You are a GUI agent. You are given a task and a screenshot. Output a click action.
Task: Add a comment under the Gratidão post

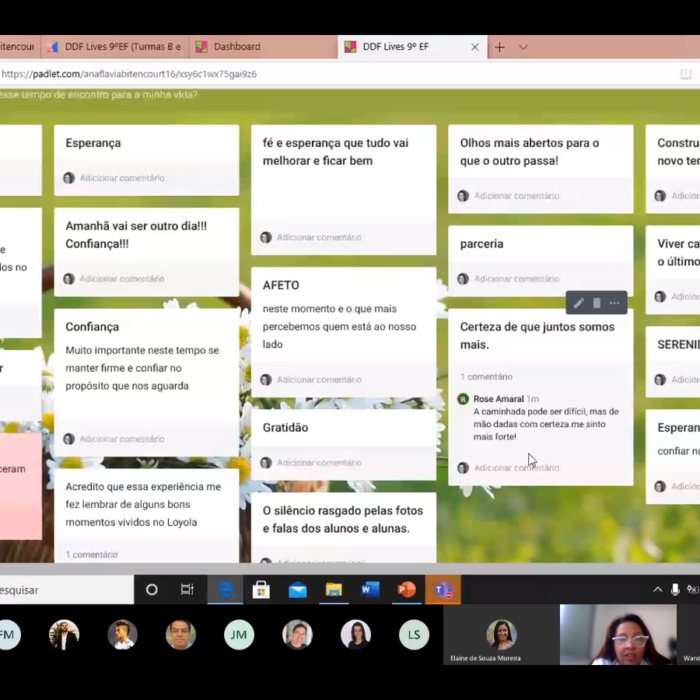coord(319,463)
